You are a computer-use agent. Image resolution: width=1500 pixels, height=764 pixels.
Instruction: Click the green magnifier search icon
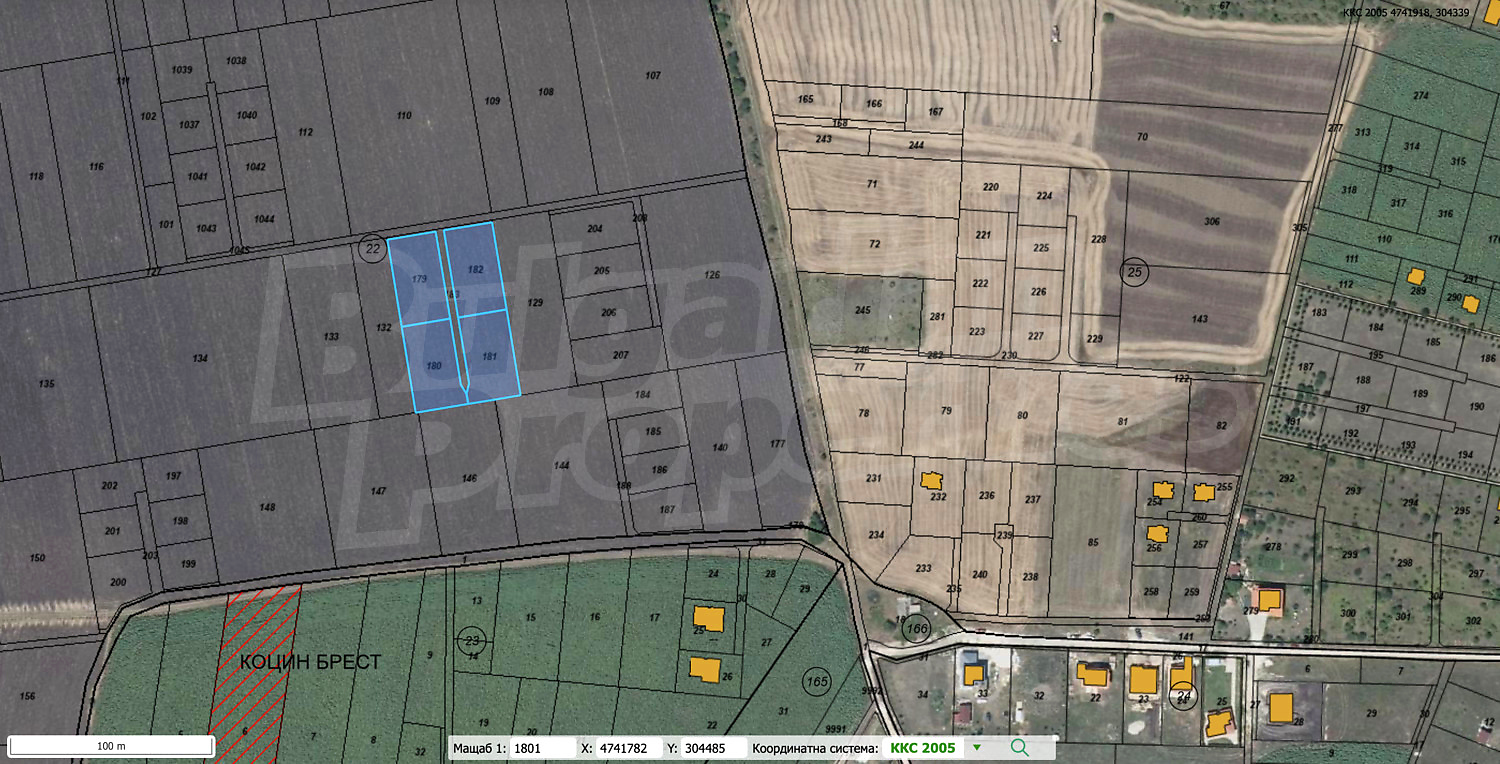pyautogui.click(x=1019, y=747)
